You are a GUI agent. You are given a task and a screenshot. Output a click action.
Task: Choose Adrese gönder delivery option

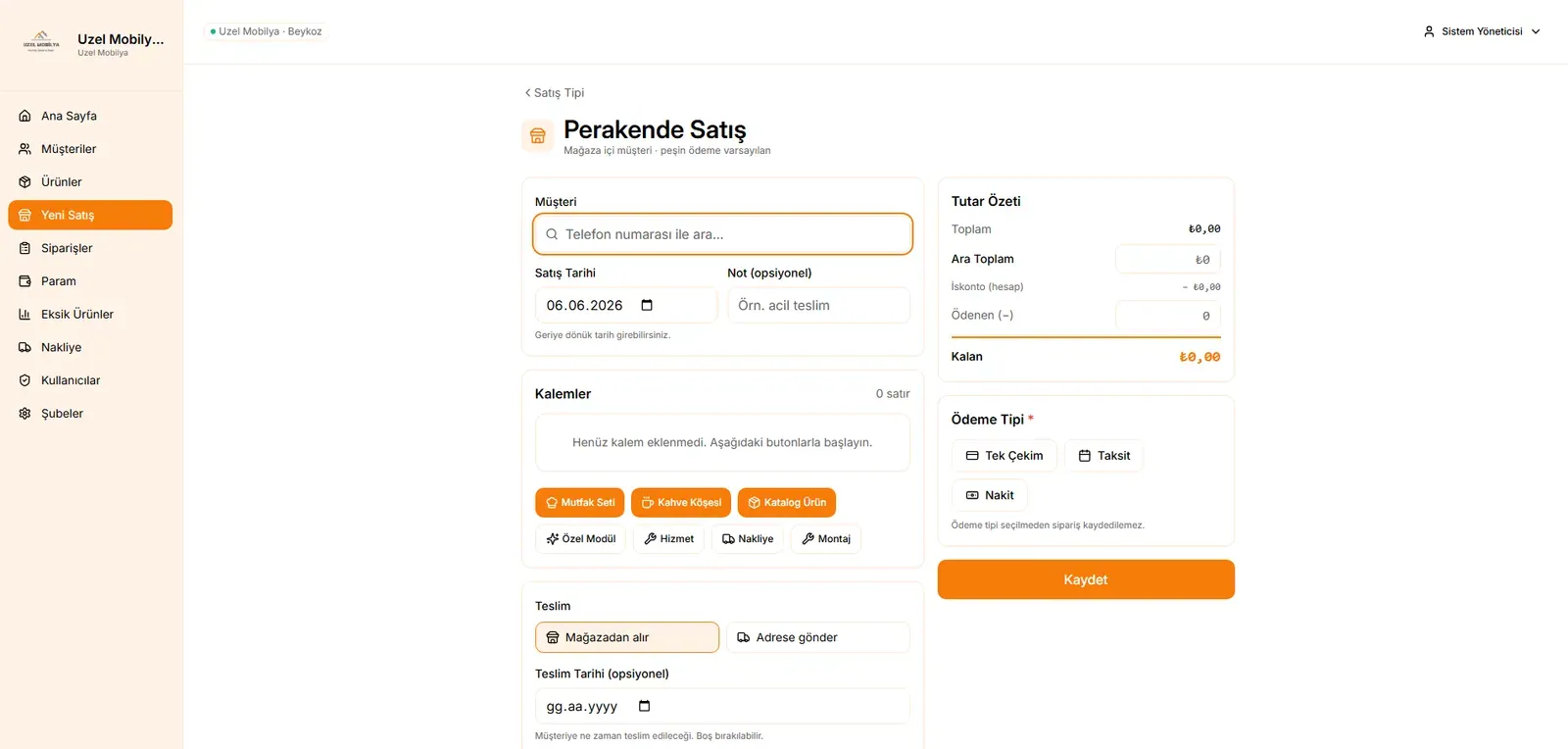coord(818,637)
